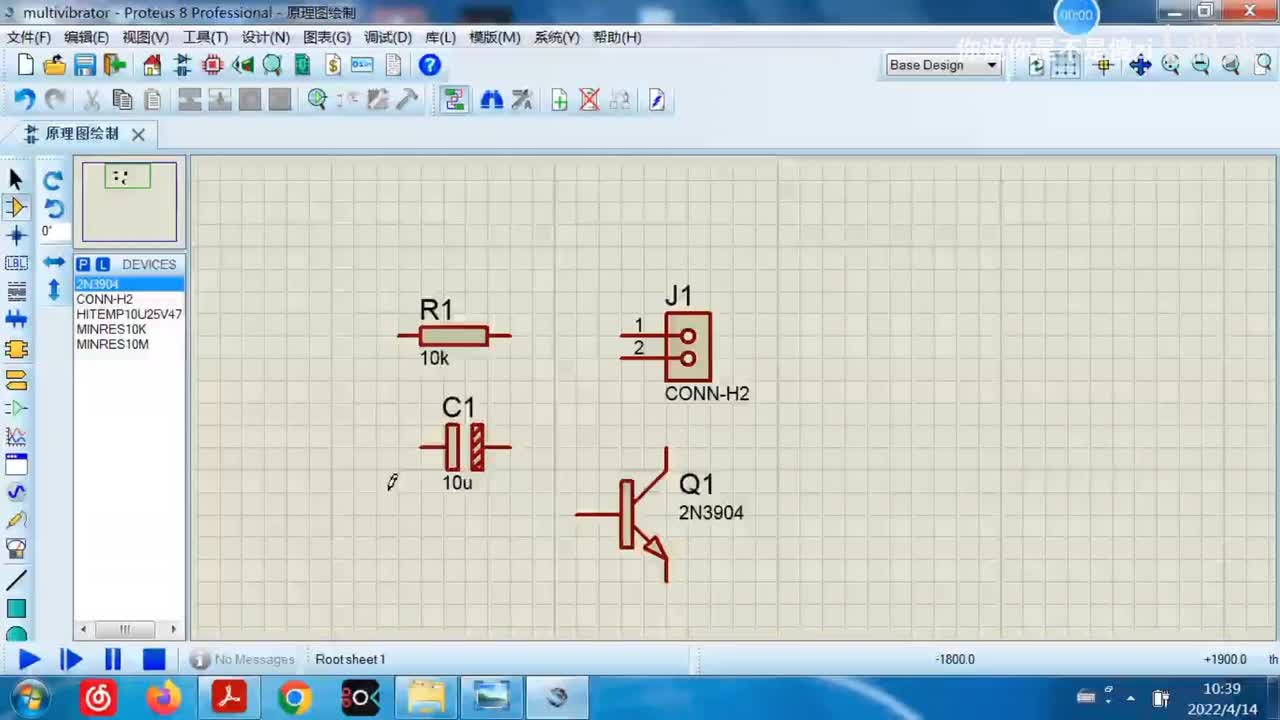The image size is (1280, 720).
Task: Undo the last action with the blue arrow
Action: 25,100
